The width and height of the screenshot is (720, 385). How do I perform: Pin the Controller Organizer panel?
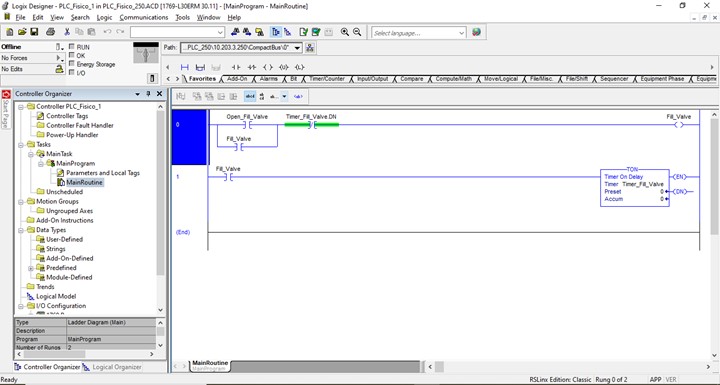click(x=148, y=94)
